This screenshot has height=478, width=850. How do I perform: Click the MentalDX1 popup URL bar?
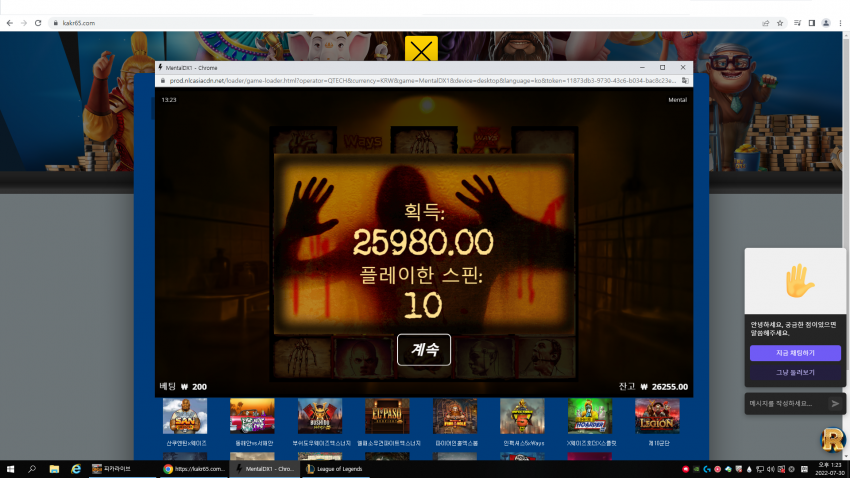tap(423, 81)
